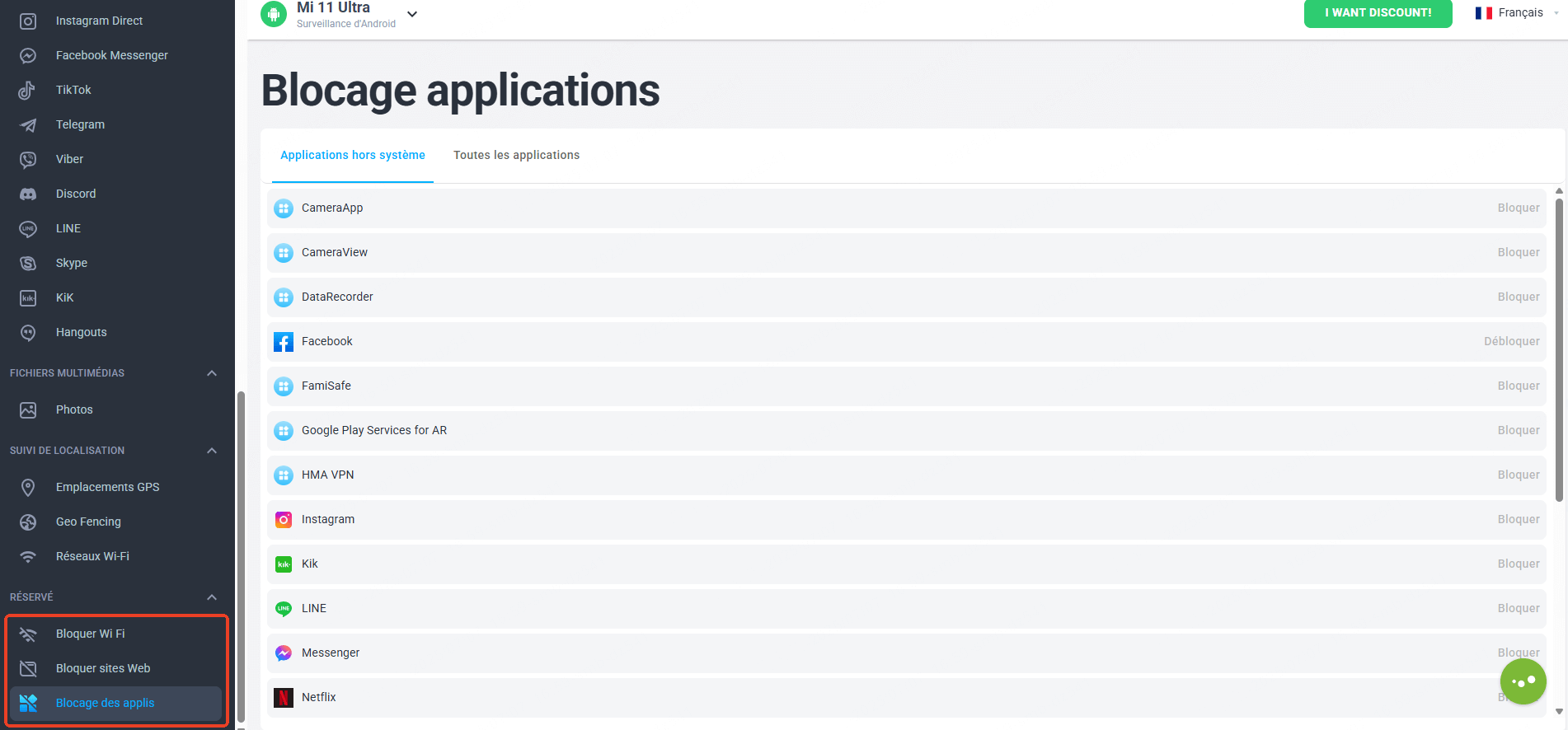Block the CameraView application
The width and height of the screenshot is (1568, 730).
pyautogui.click(x=1519, y=252)
